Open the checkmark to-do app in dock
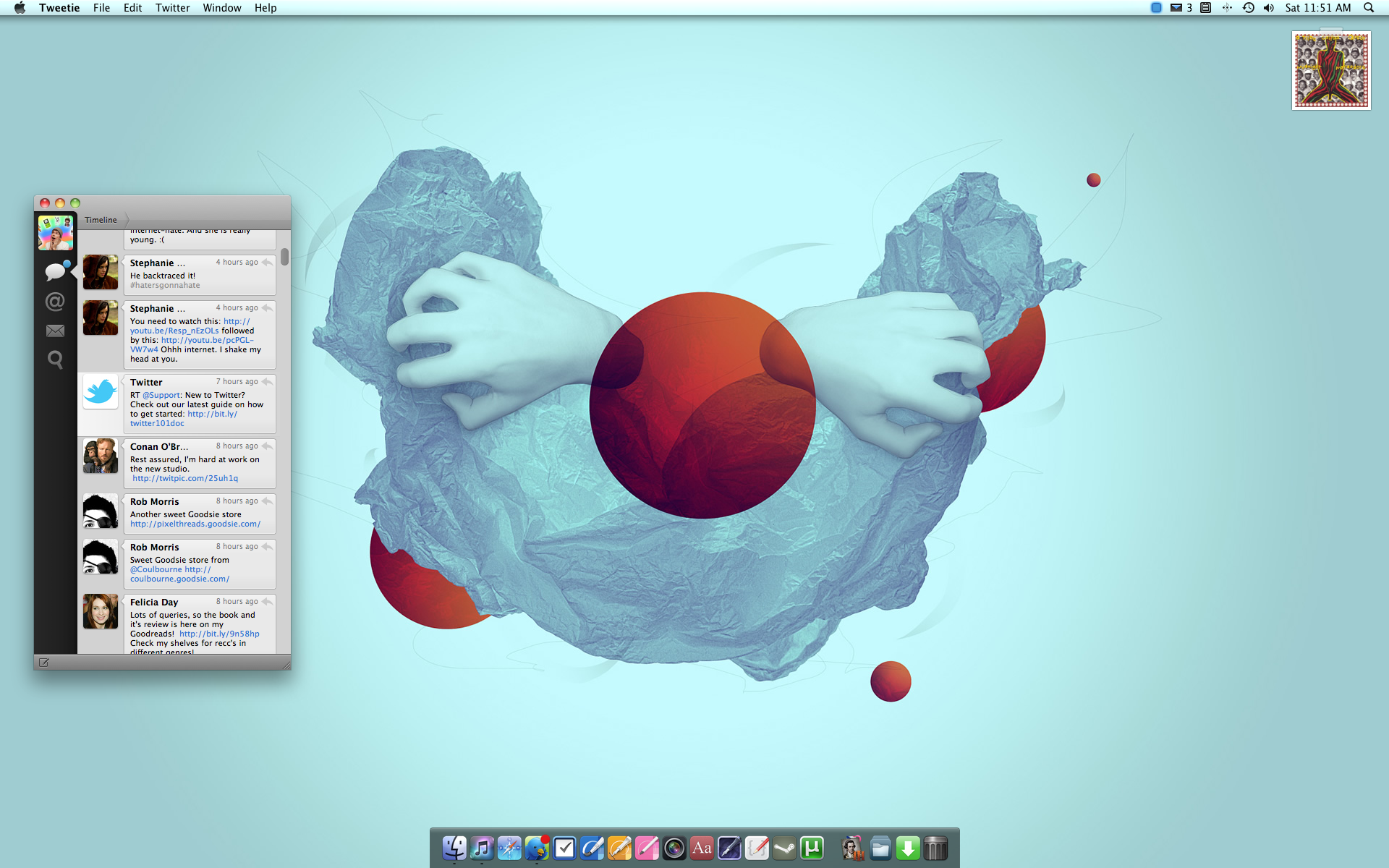This screenshot has height=868, width=1389. [564, 848]
